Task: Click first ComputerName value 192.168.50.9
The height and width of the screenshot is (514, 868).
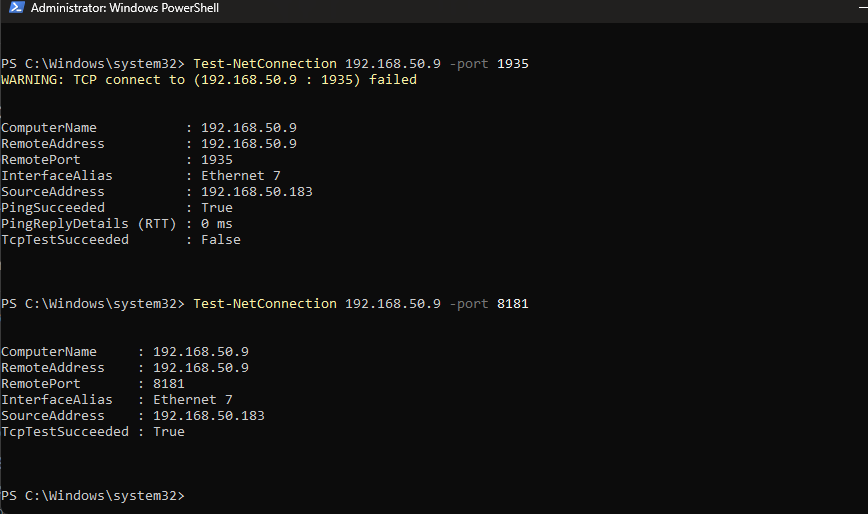Action: pyautogui.click(x=249, y=128)
